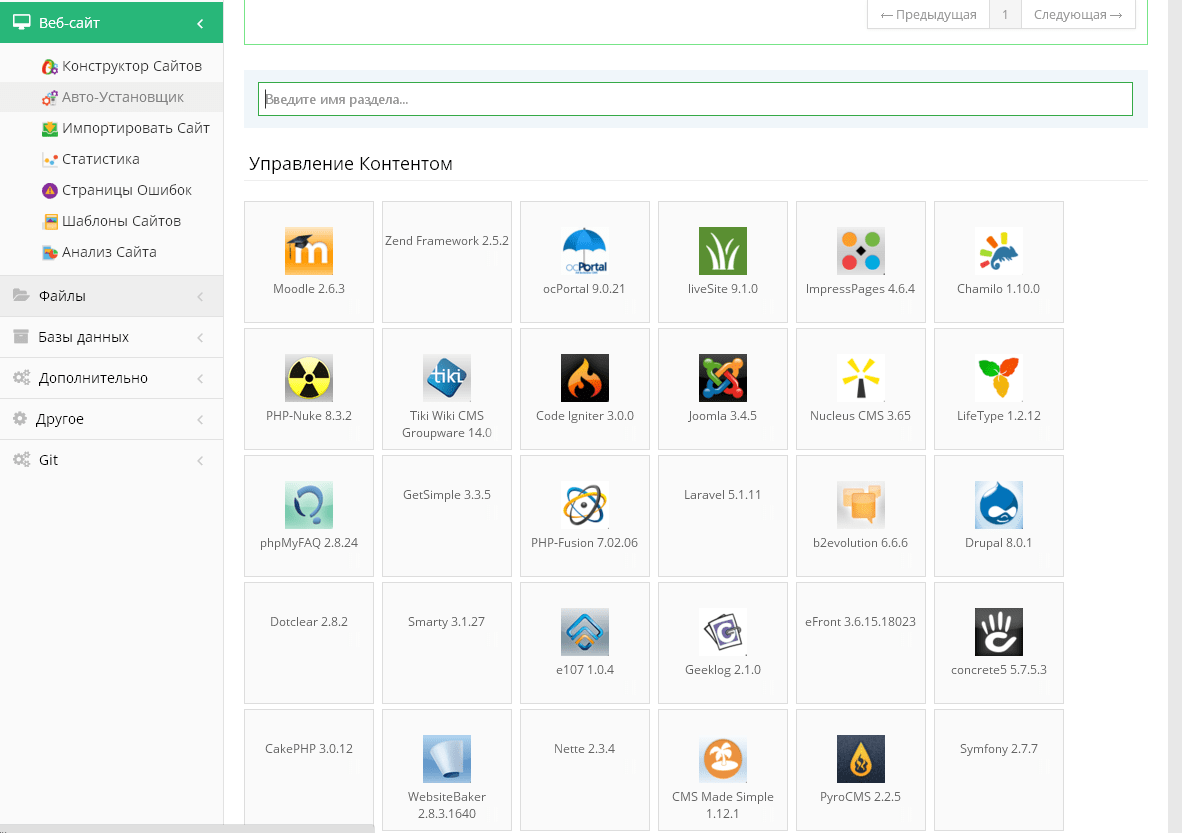Open the PHP-Nuke 8.3.2 icon
1182x833 pixels.
click(x=308, y=378)
